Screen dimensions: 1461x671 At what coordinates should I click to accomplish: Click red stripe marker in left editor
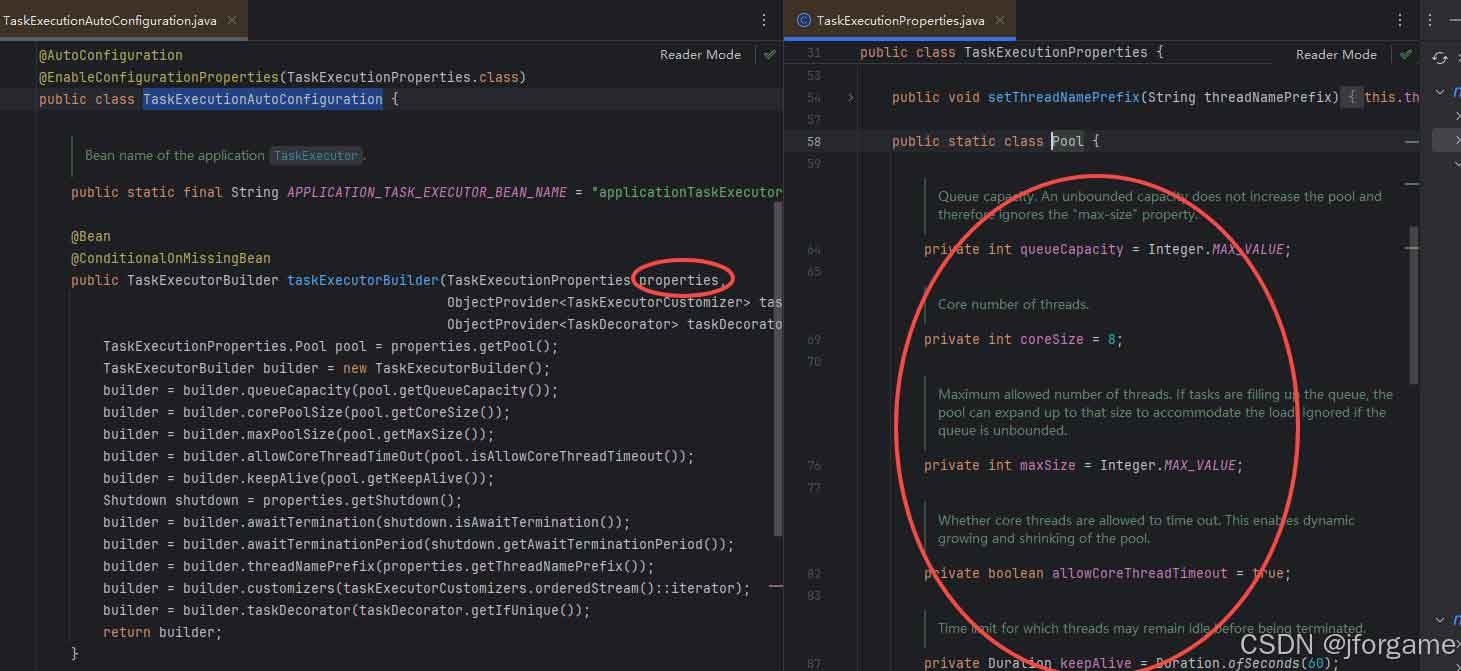tap(776, 588)
